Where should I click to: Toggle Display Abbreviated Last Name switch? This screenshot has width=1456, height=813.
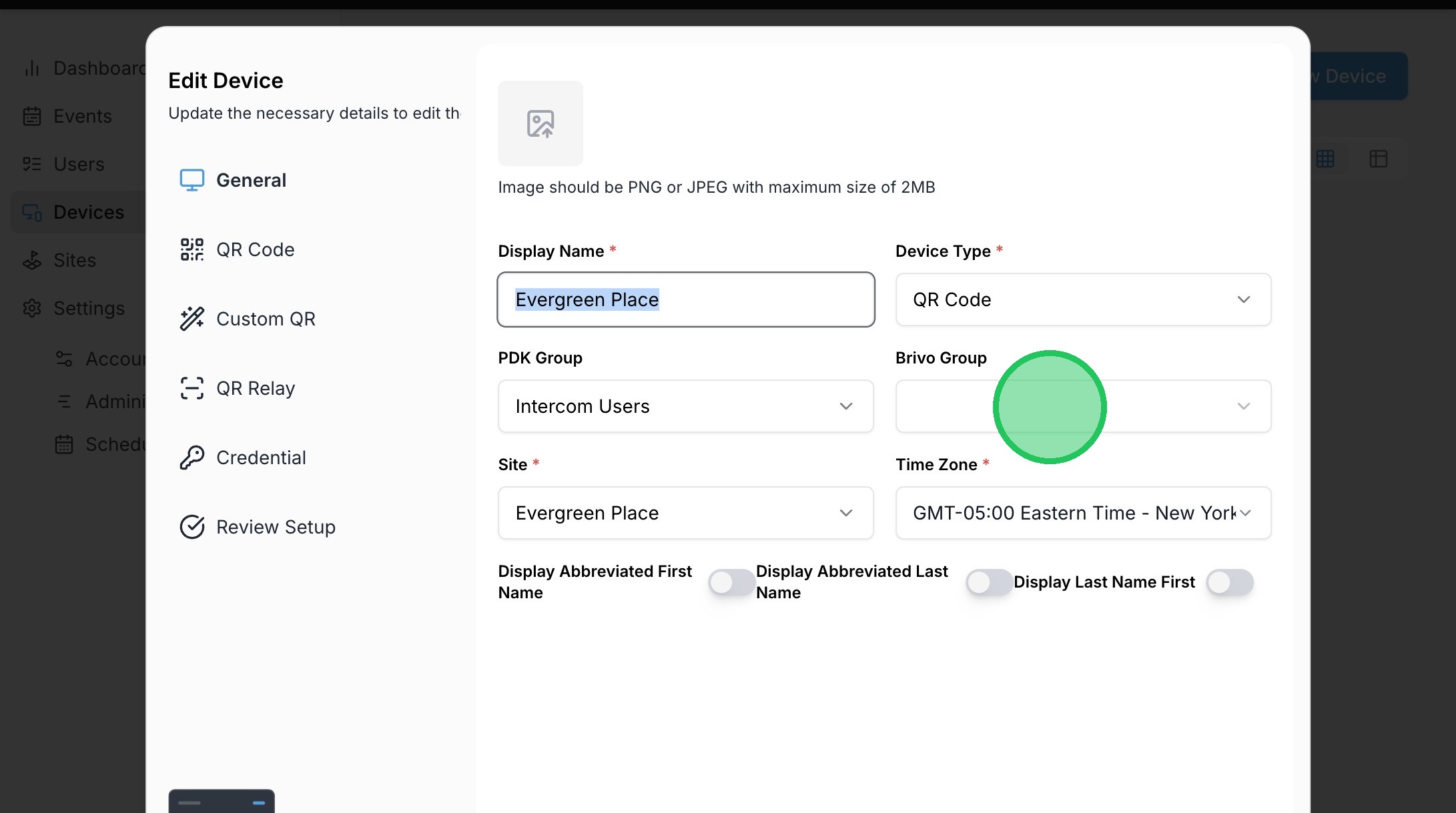click(x=989, y=582)
